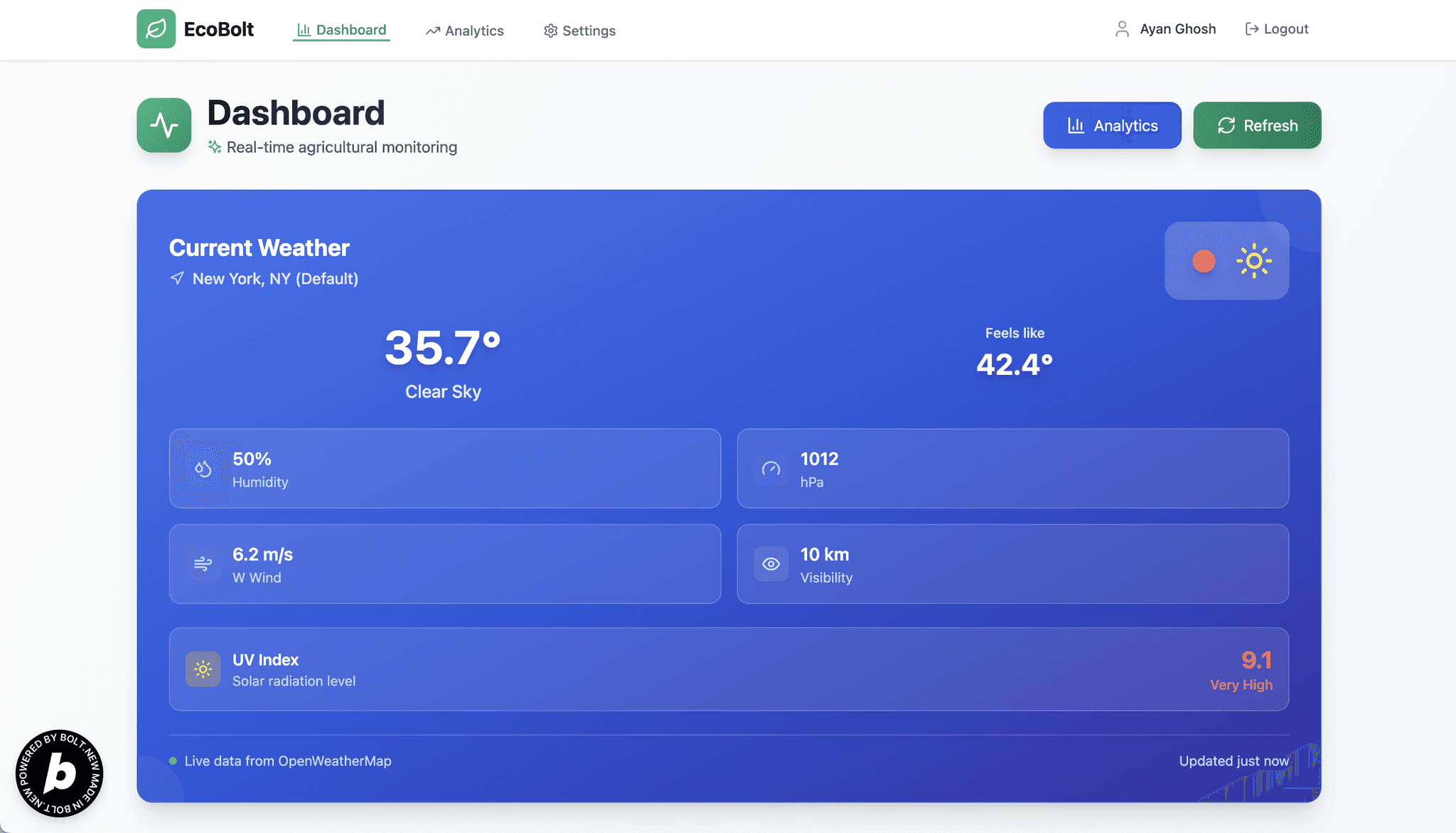Click the eye icon on the Visibility card

771,564
